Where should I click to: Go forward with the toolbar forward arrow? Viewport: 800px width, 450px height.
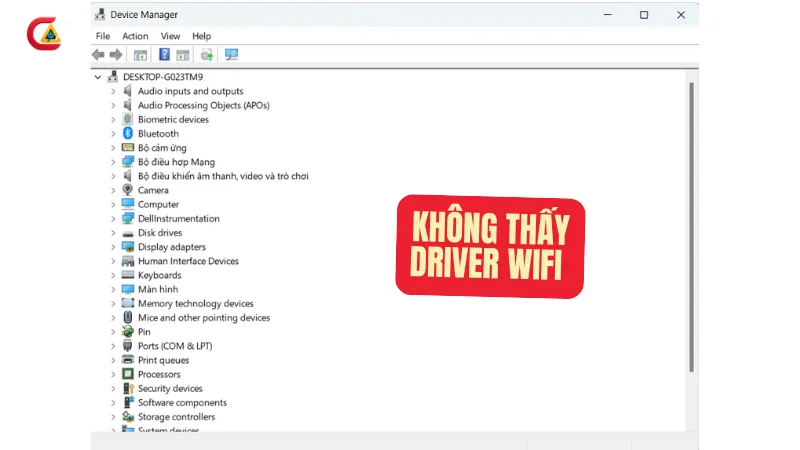point(116,55)
